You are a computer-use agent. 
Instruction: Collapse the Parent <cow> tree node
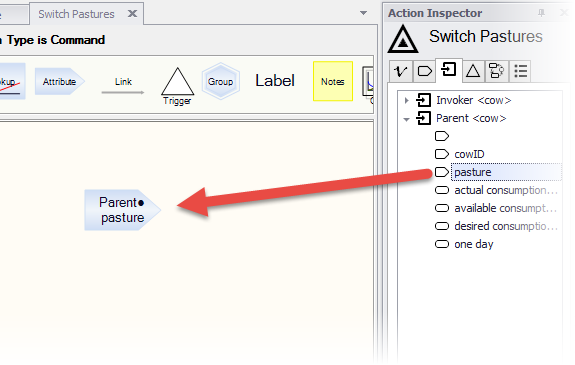click(406, 119)
